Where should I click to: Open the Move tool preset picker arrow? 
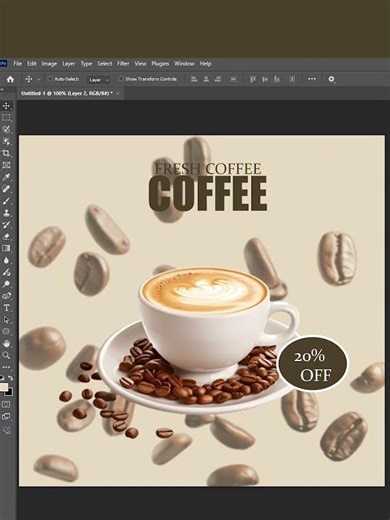pos(39,79)
